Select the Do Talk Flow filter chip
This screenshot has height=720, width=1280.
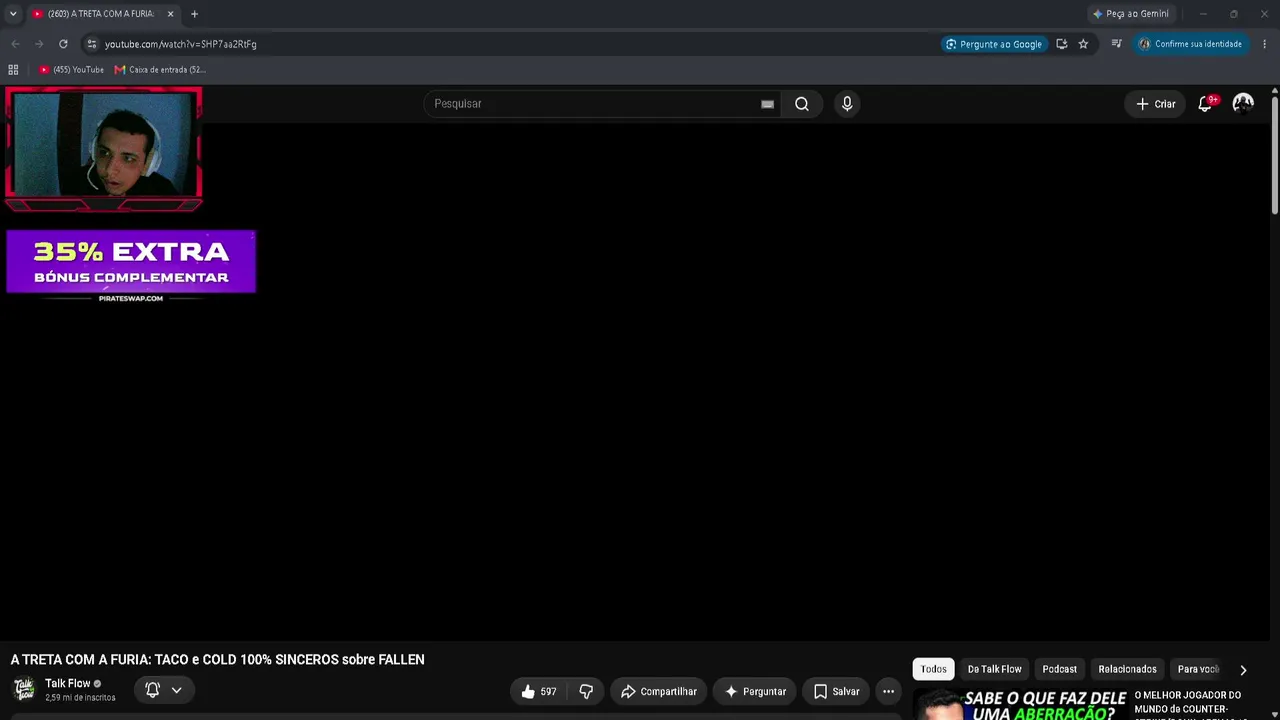pyautogui.click(x=995, y=669)
